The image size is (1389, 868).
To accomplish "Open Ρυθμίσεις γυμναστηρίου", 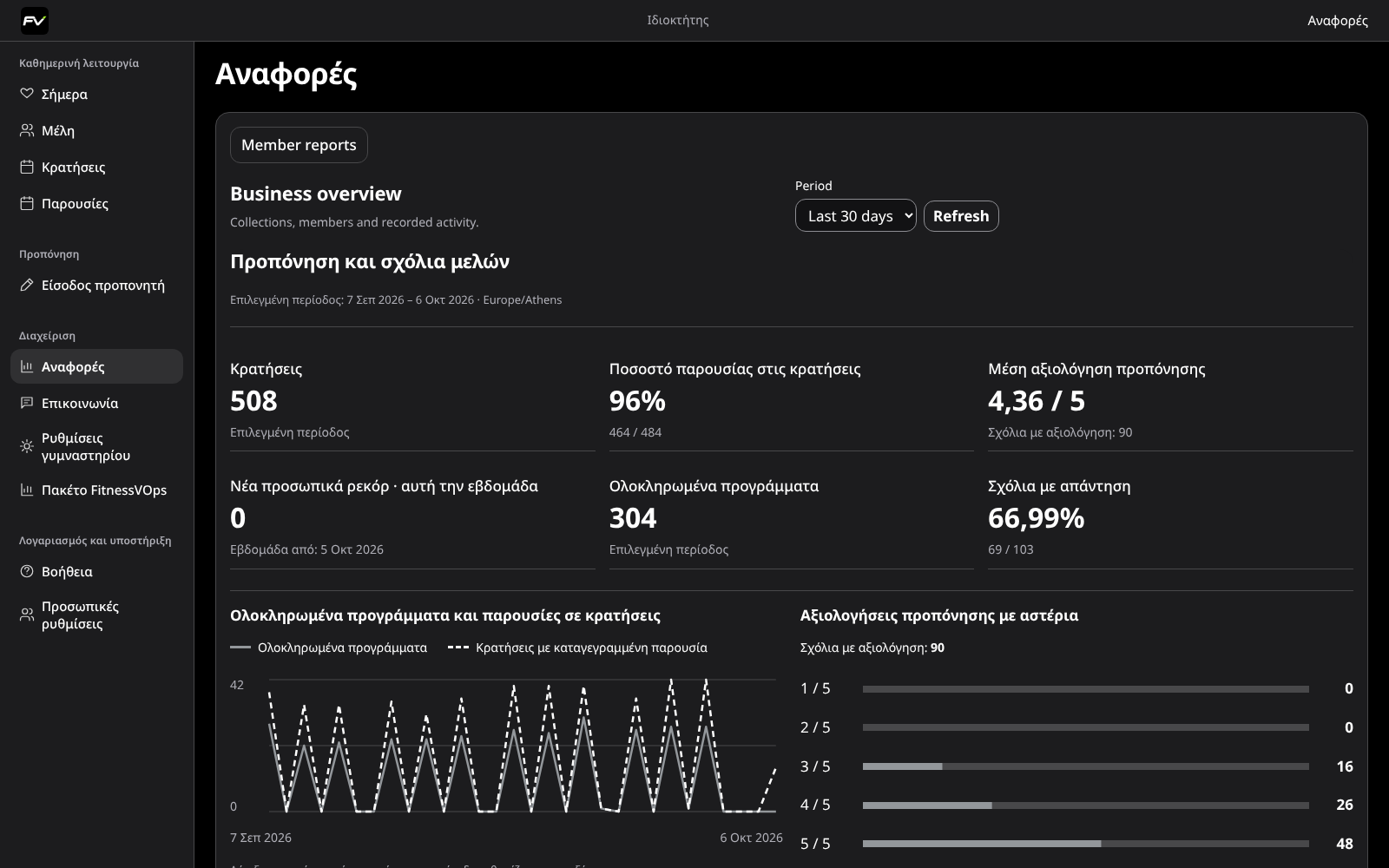I will [x=96, y=446].
